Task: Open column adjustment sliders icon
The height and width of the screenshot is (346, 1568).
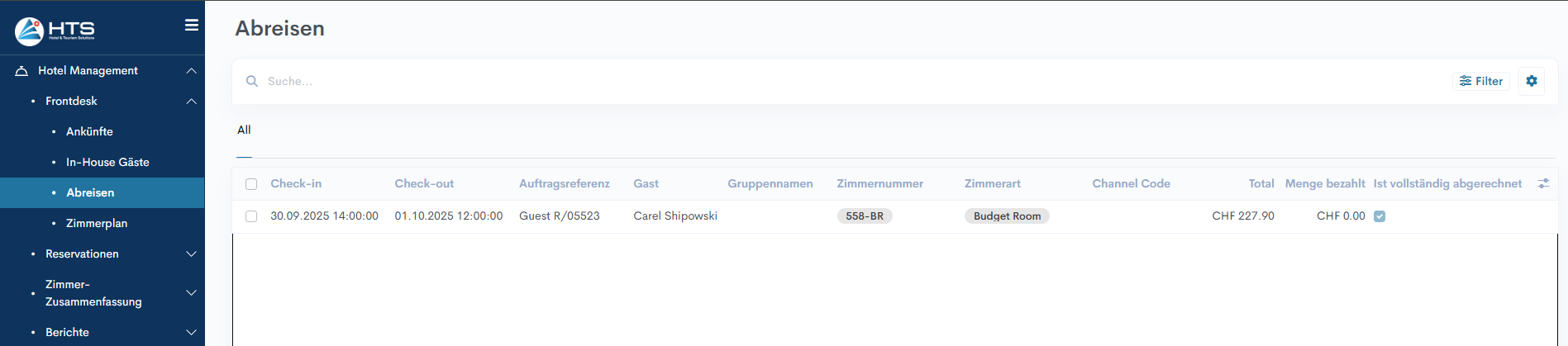Action: click(1542, 183)
